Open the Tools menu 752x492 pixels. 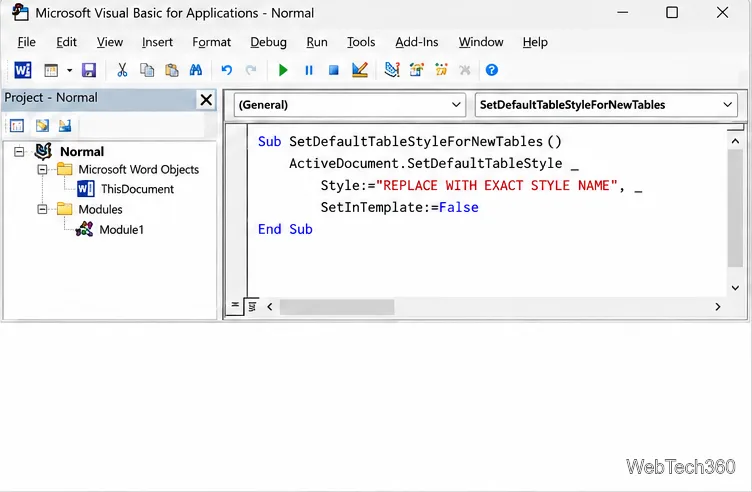(361, 42)
